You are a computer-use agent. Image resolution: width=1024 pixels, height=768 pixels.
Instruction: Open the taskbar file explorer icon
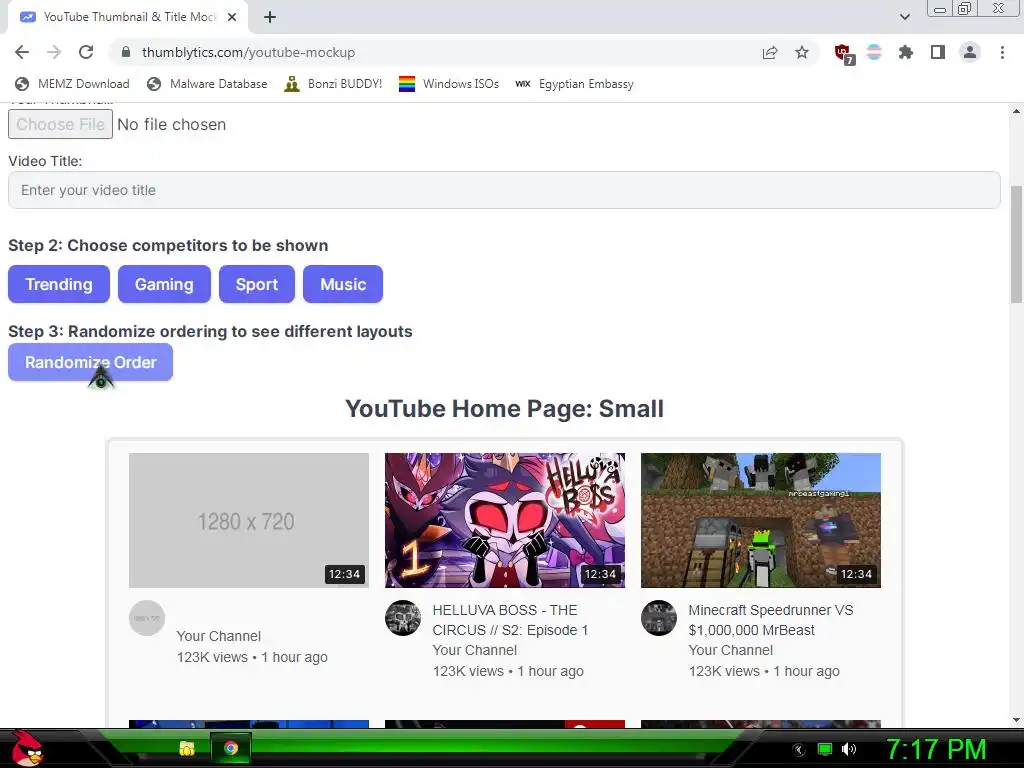click(x=187, y=748)
